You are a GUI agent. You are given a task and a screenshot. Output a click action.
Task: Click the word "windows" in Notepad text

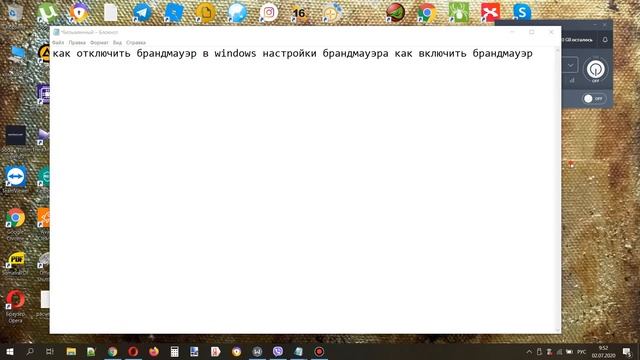click(x=236, y=53)
